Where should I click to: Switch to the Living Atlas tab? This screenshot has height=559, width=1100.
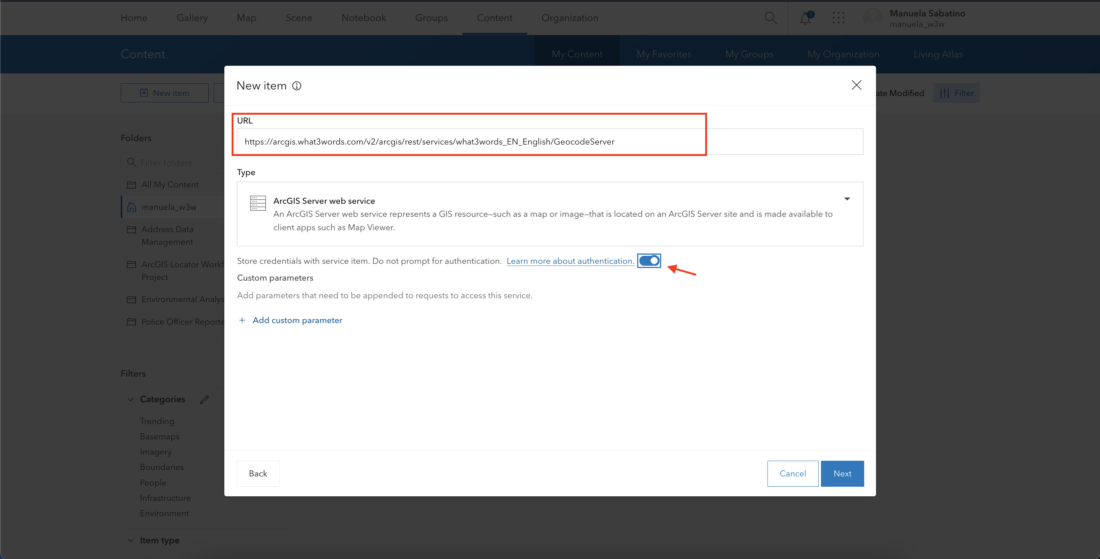[938, 54]
